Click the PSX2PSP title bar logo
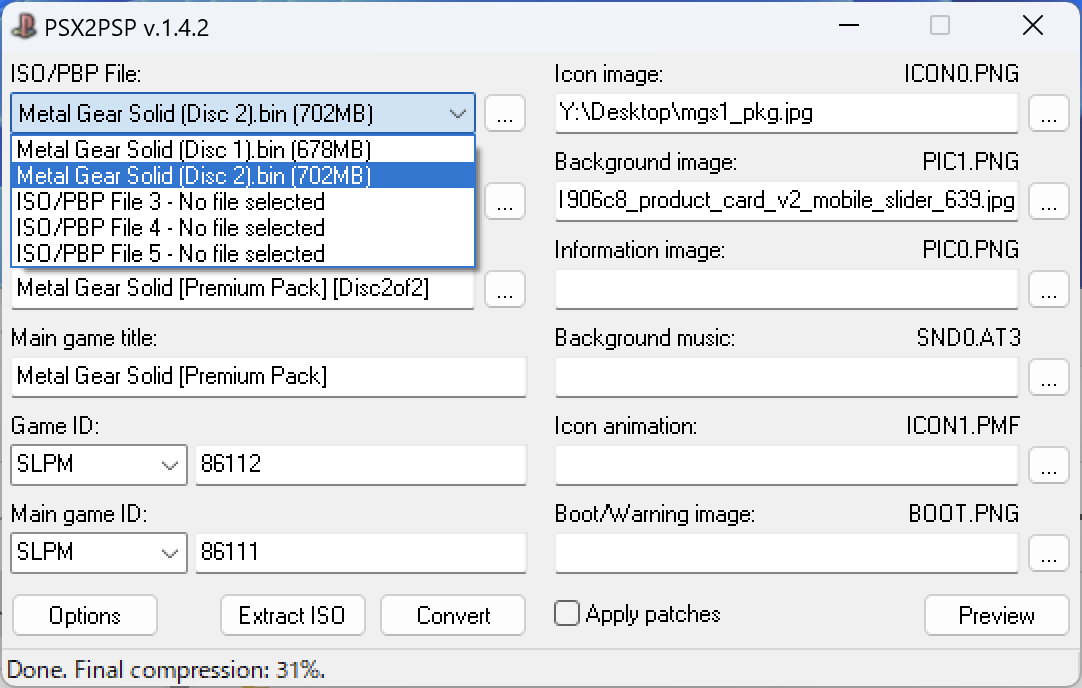Screen dimensions: 1082x688 [x=24, y=27]
